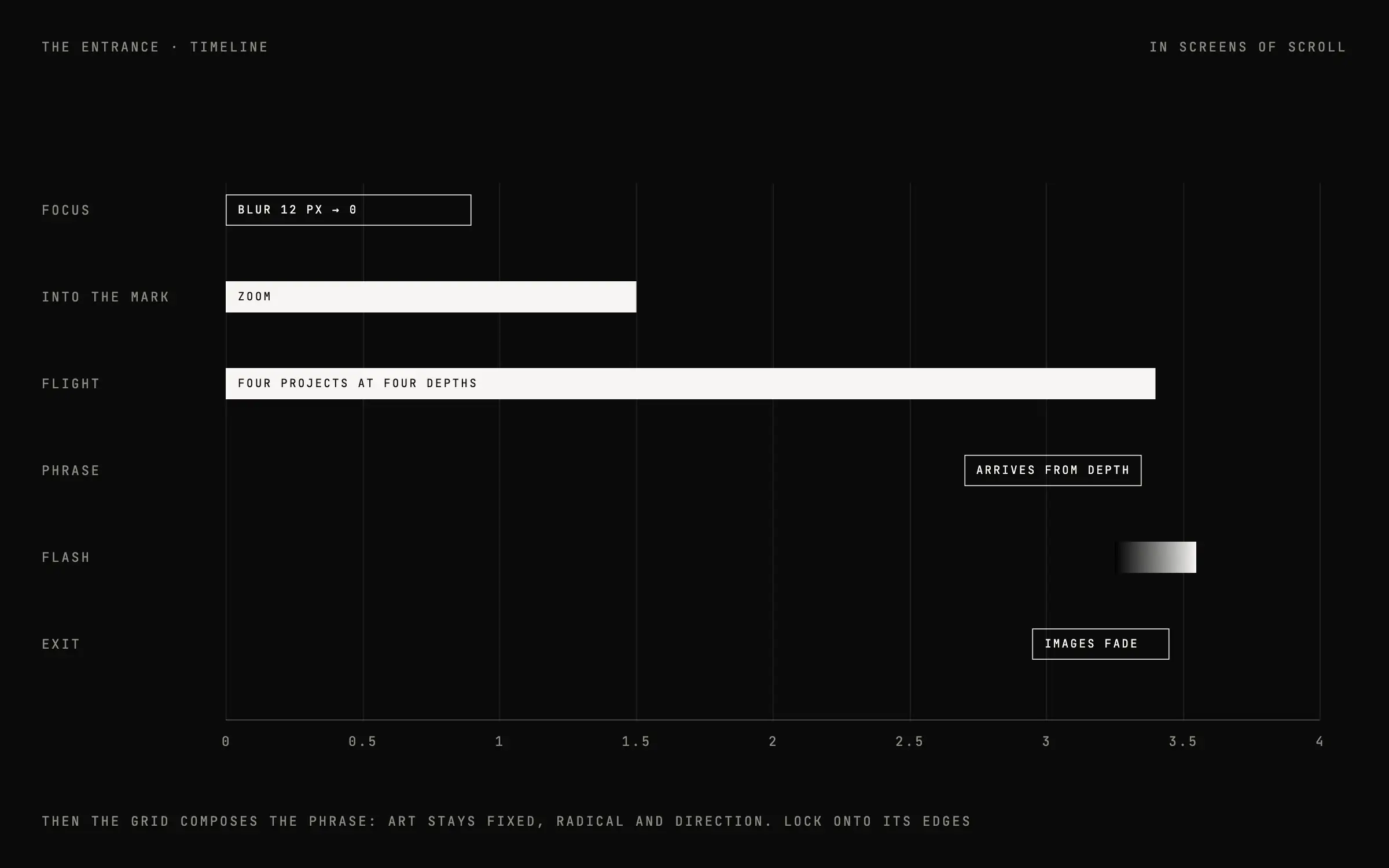This screenshot has width=1389, height=868.
Task: Click the FLASH row label
Action: pos(66,557)
